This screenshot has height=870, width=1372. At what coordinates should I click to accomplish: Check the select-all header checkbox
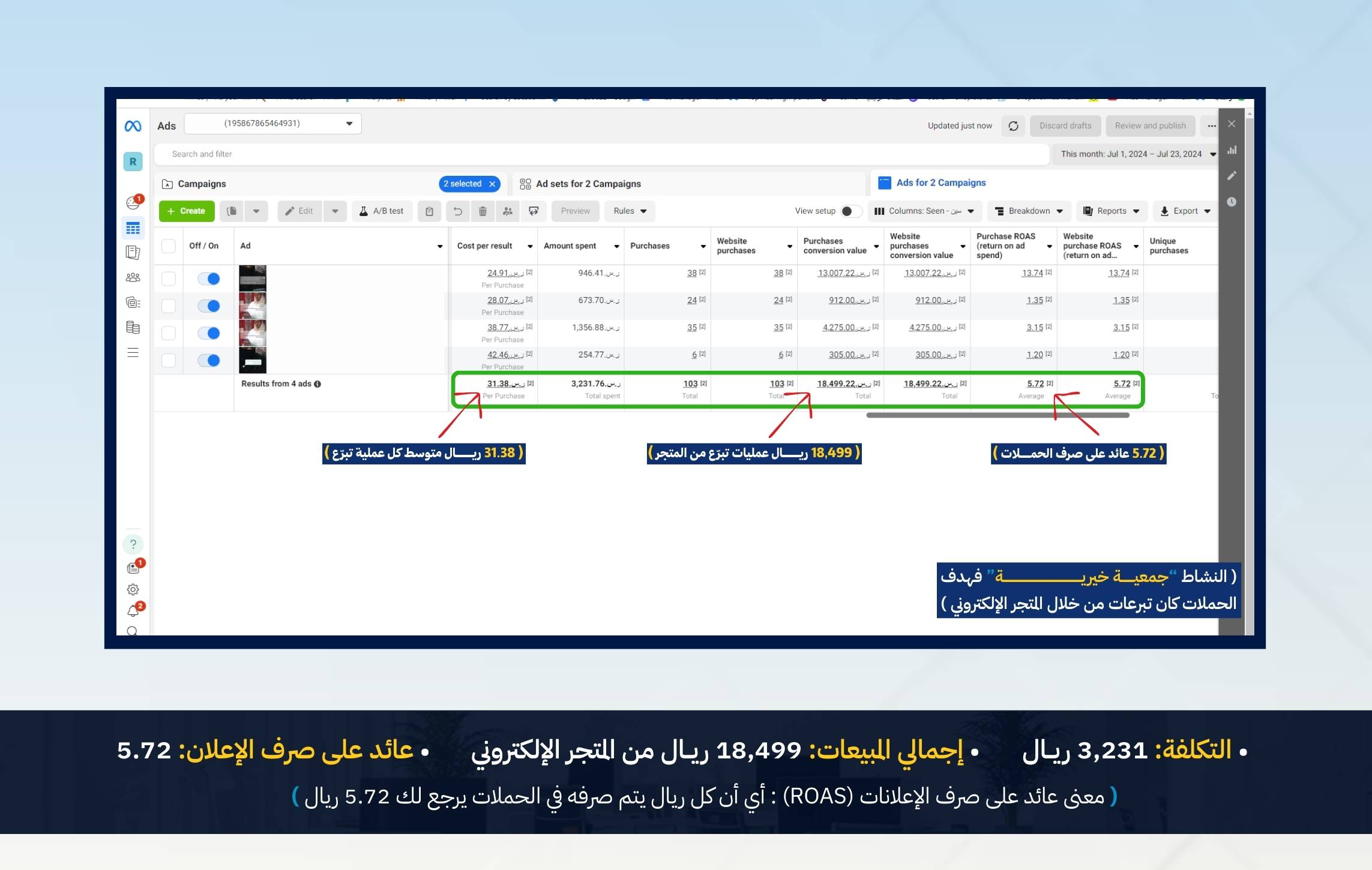click(x=169, y=246)
